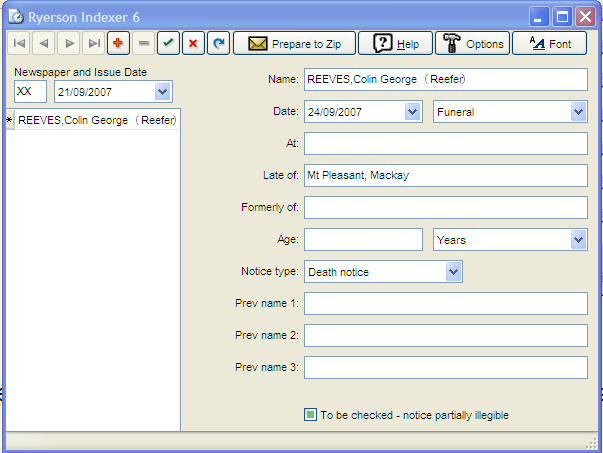Toggle 'To be checked' checkbox
Viewport: 603px width, 453px height.
311,415
